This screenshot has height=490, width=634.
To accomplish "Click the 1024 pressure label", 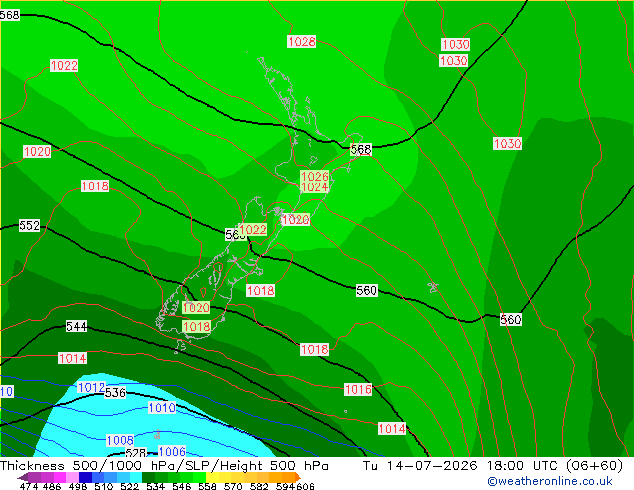I will (315, 187).
